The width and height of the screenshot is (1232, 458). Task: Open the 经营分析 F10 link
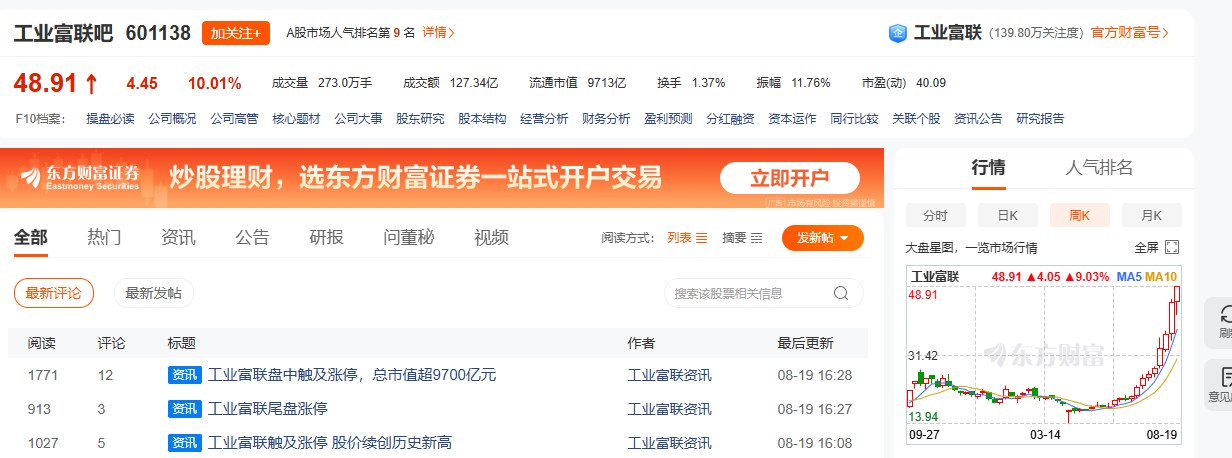point(544,119)
